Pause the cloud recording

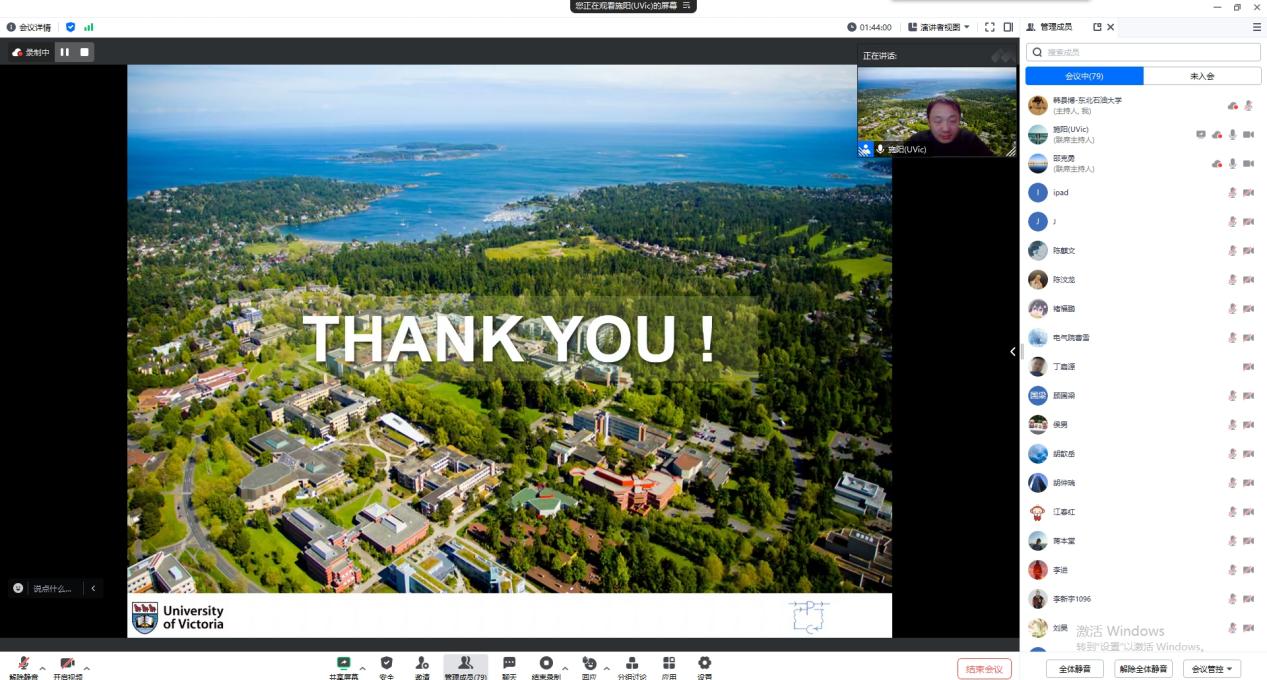pos(65,52)
